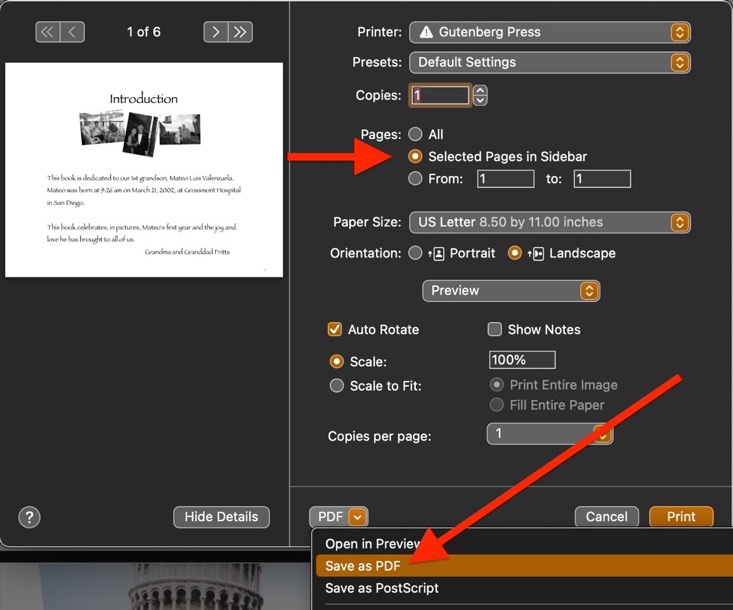Open the Paper Size US Letter dropdown
Screen dimensions: 733x610
pyautogui.click(x=550, y=222)
